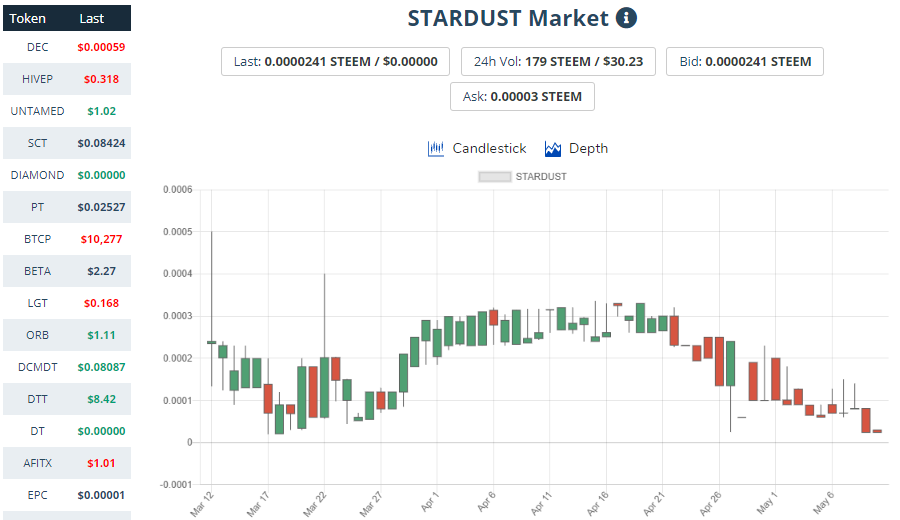Click the 24h Vol box
This screenshot has height=520, width=900.
pos(558,61)
